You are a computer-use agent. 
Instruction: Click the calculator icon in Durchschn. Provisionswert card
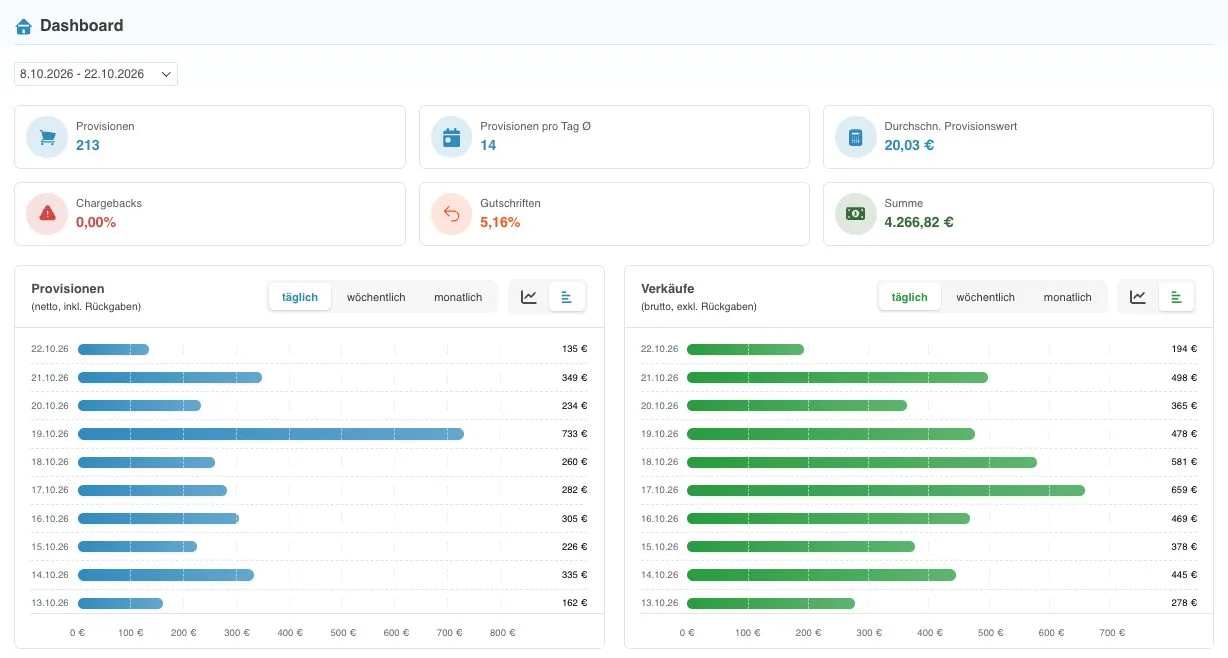tap(855, 137)
